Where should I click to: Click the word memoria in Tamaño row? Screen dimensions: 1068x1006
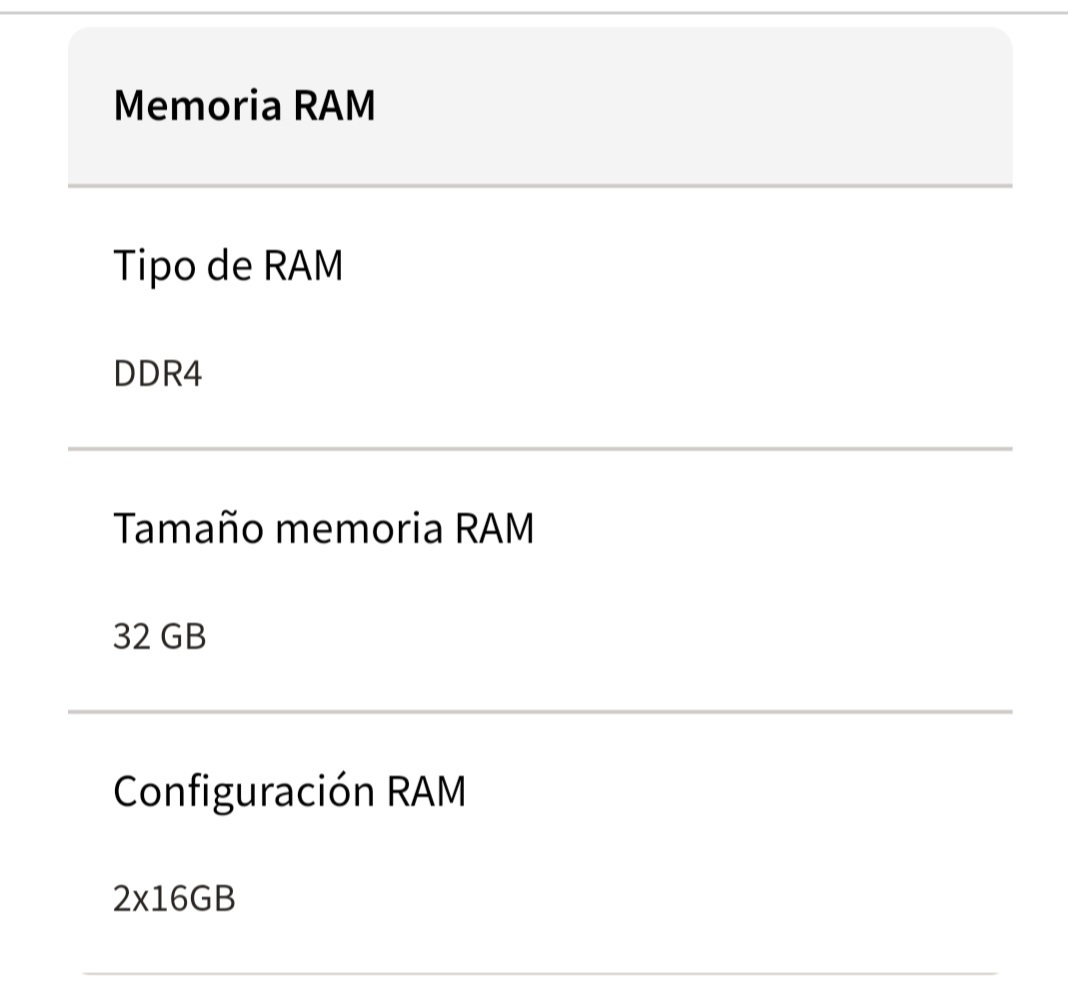coord(358,528)
